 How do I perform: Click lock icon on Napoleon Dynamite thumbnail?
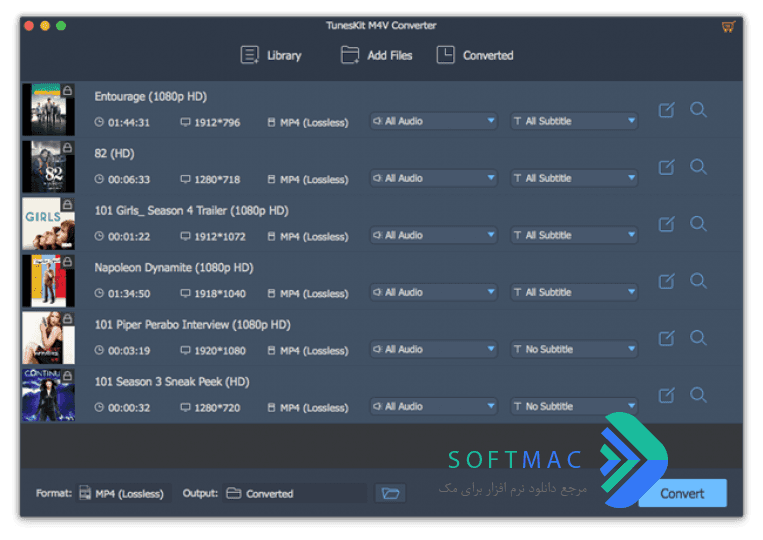tap(68, 261)
